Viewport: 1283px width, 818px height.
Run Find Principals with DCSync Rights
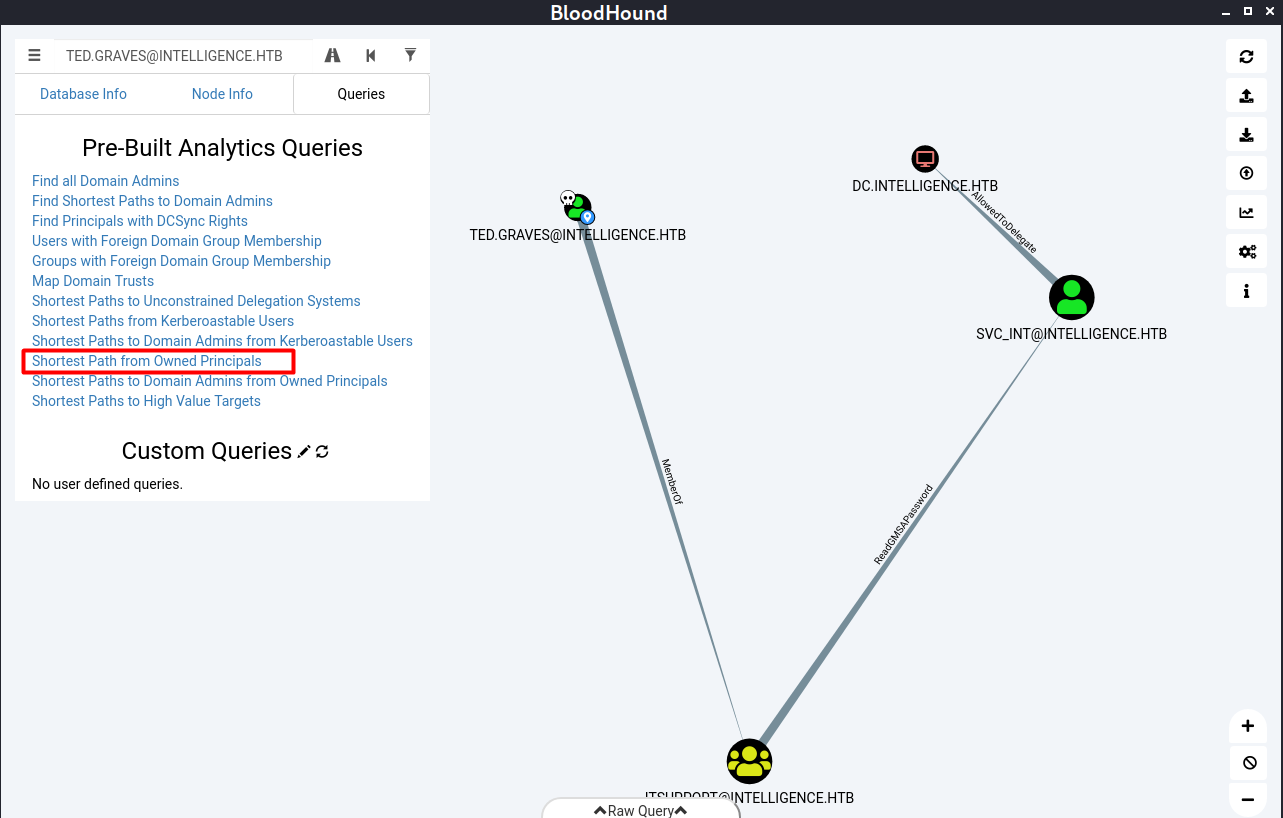(139, 221)
